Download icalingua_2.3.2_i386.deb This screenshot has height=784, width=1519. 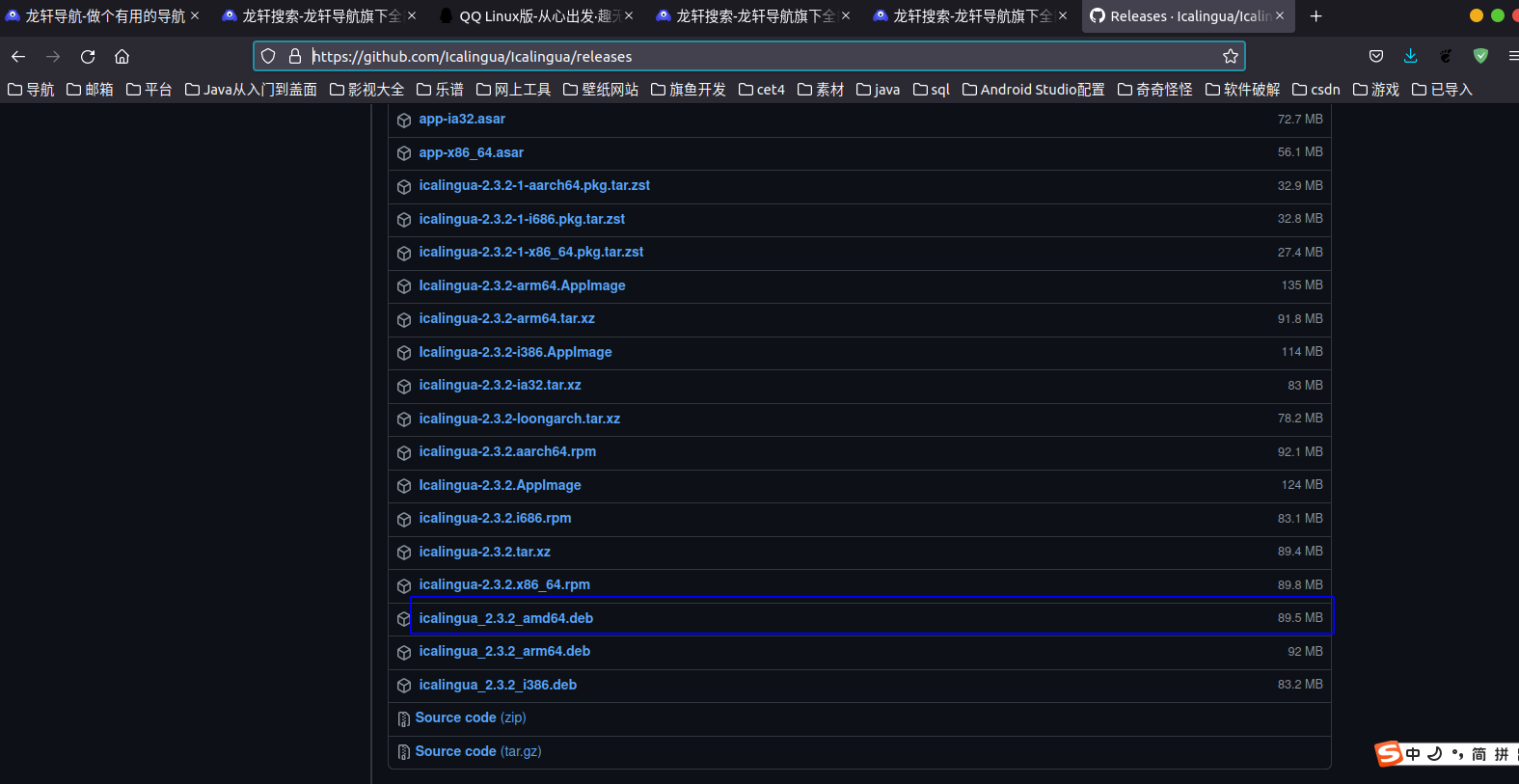pyautogui.click(x=498, y=685)
